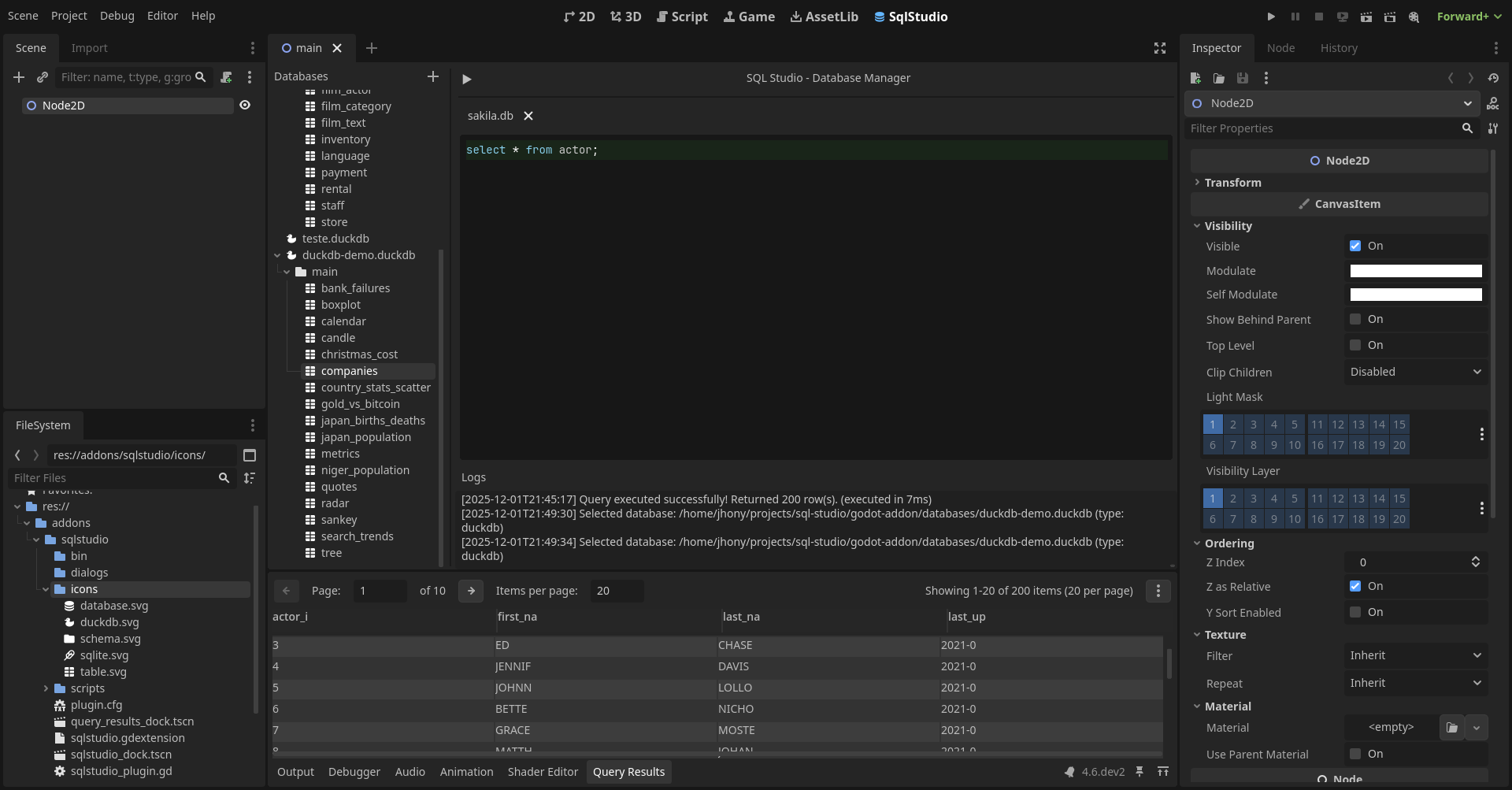Enable the Top Level checkbox
This screenshot has width=1512, height=790.
pos(1355,345)
